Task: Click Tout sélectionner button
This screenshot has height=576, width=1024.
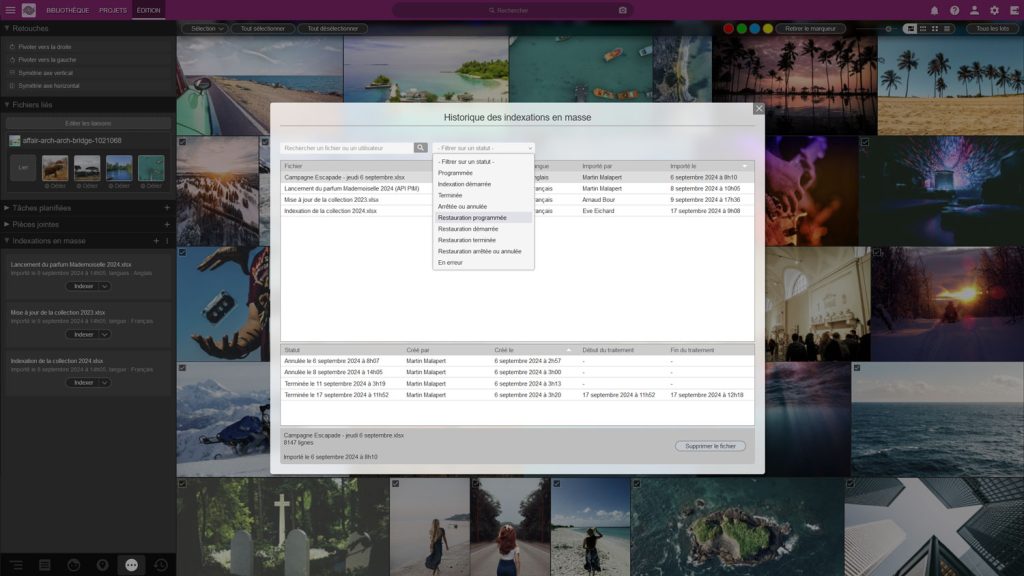Action: (263, 29)
